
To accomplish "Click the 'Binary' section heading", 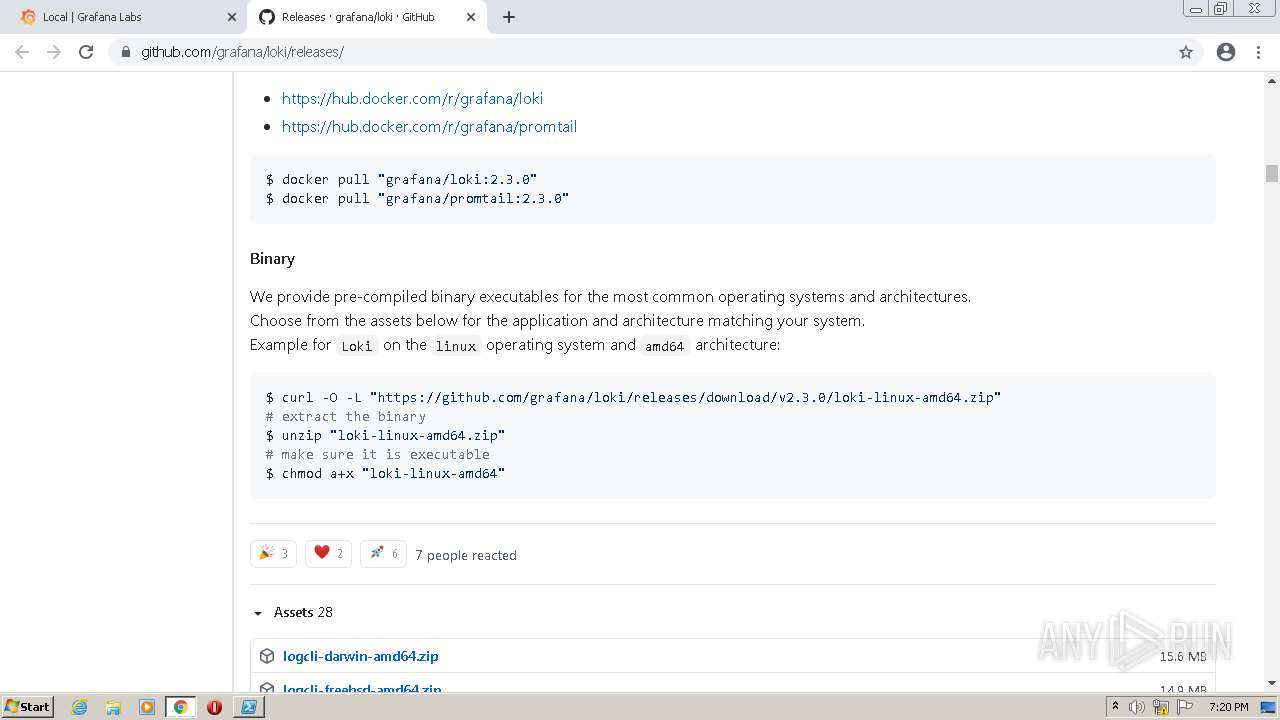I will pos(272,258).
